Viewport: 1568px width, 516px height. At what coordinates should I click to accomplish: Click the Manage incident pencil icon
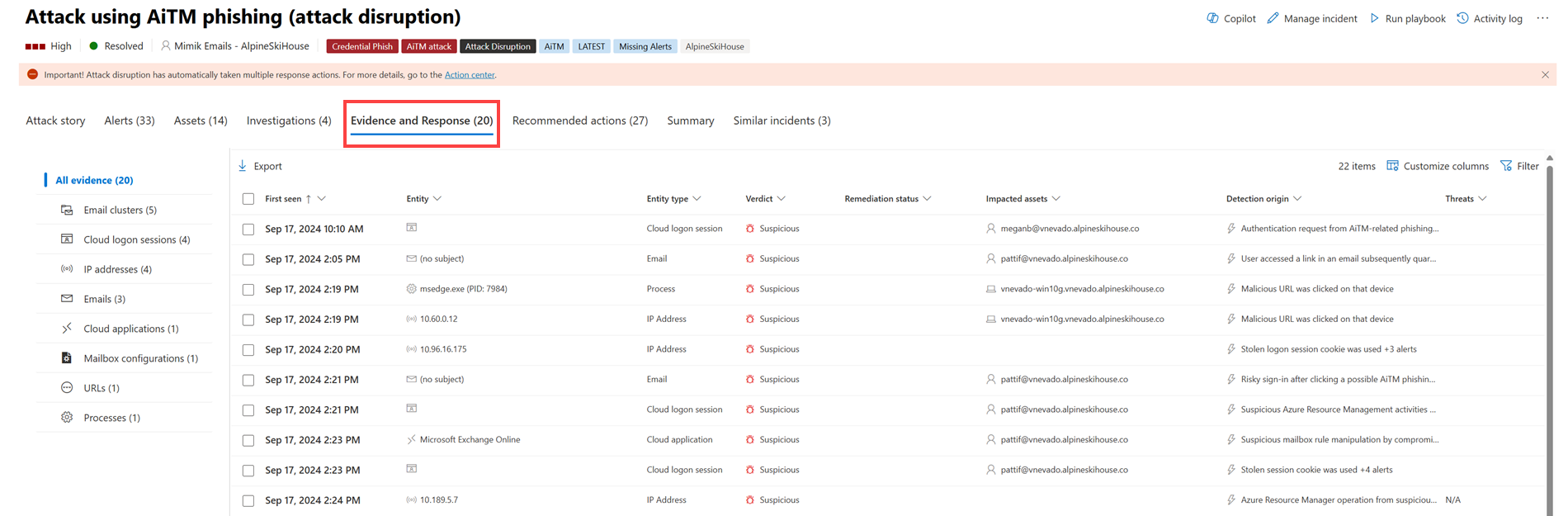[x=1273, y=18]
